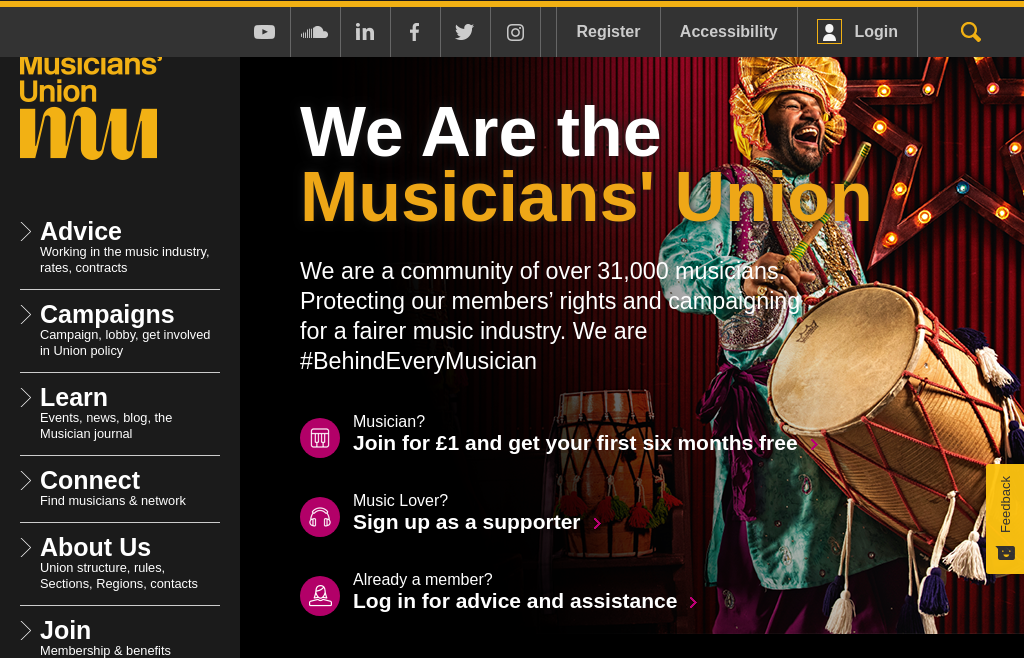Click the 'Campaign, lobby, get involved' description

pyautogui.click(x=125, y=343)
